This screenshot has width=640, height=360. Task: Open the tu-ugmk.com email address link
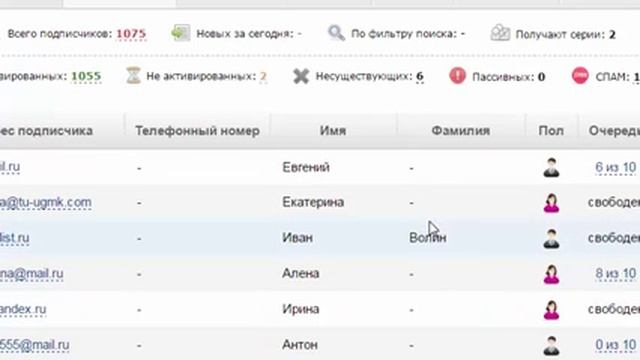[45, 202]
